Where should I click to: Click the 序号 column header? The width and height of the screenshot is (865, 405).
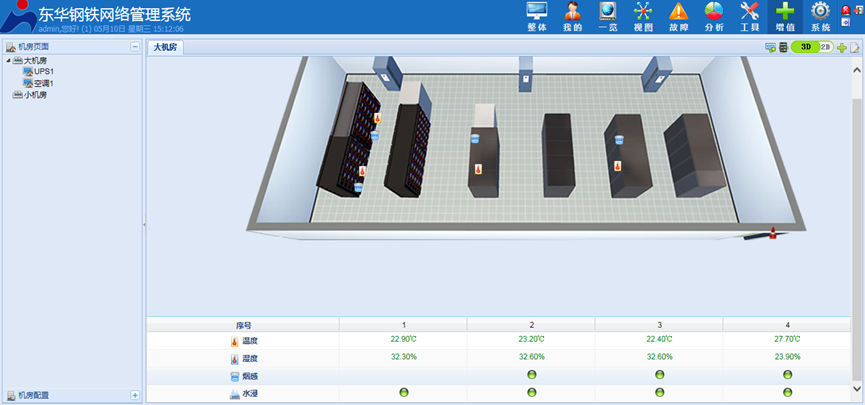[x=243, y=325]
